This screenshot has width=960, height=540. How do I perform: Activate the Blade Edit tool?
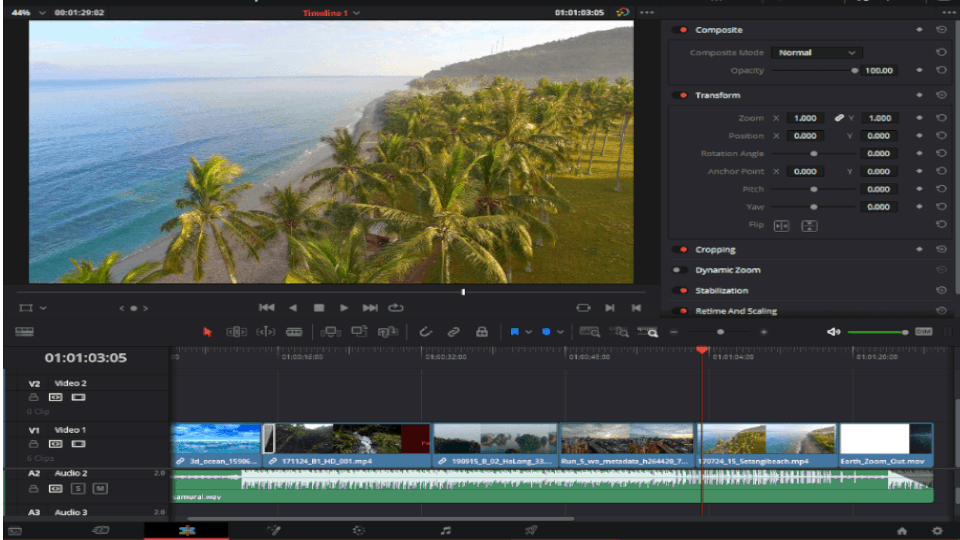(x=294, y=332)
